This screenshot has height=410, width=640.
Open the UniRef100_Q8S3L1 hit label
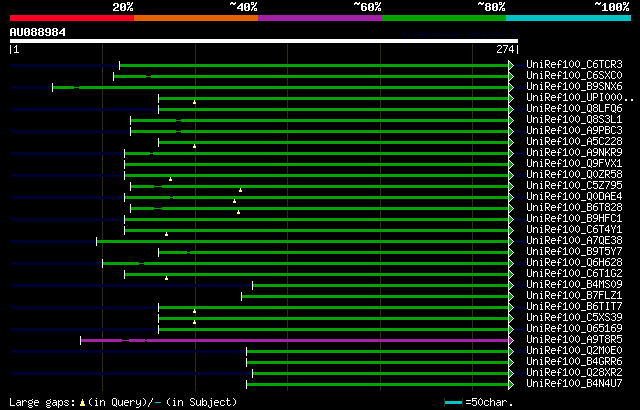click(x=574, y=120)
